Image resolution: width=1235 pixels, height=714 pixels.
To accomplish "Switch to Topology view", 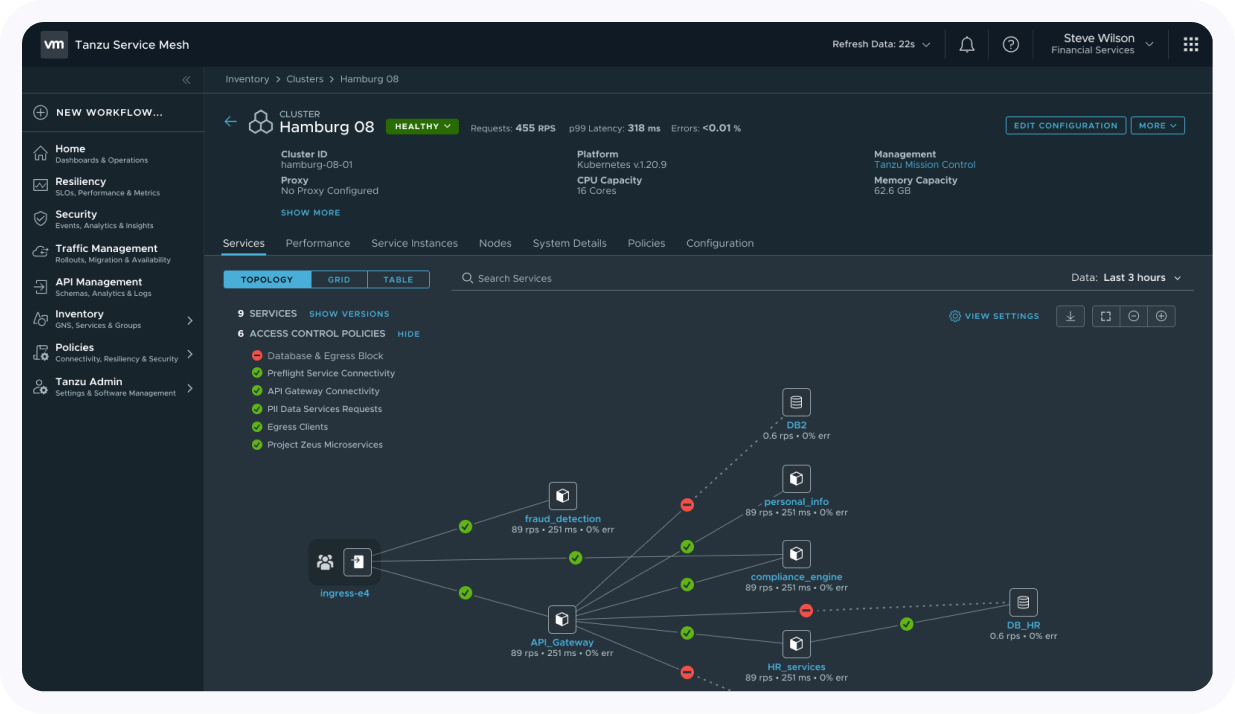I will pos(267,280).
